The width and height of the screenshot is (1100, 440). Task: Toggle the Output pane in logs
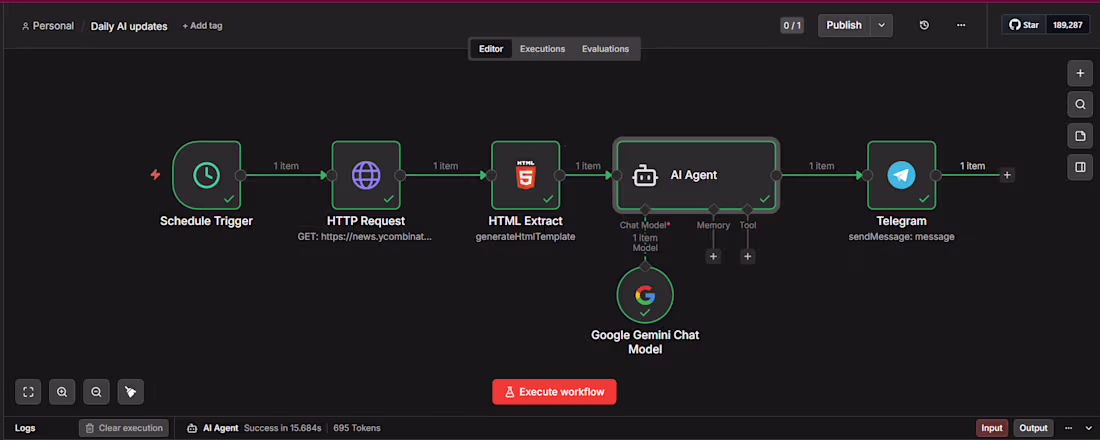pyautogui.click(x=1033, y=427)
